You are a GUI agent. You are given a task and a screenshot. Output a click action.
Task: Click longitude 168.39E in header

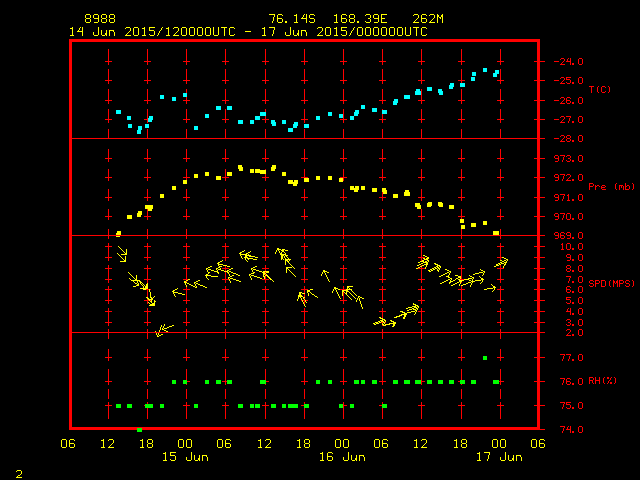pyautogui.click(x=360, y=19)
